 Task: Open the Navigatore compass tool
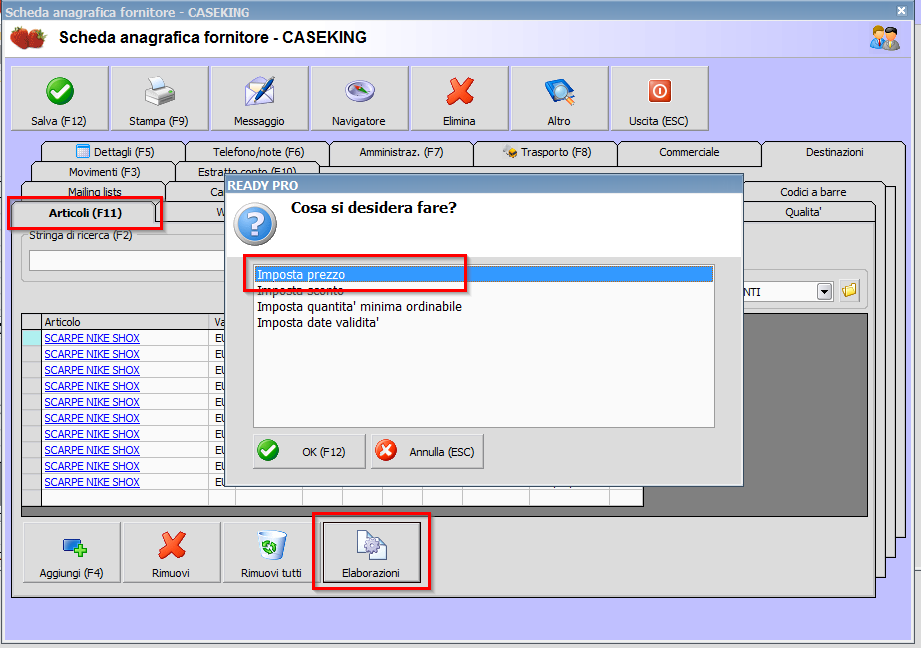coord(359,98)
